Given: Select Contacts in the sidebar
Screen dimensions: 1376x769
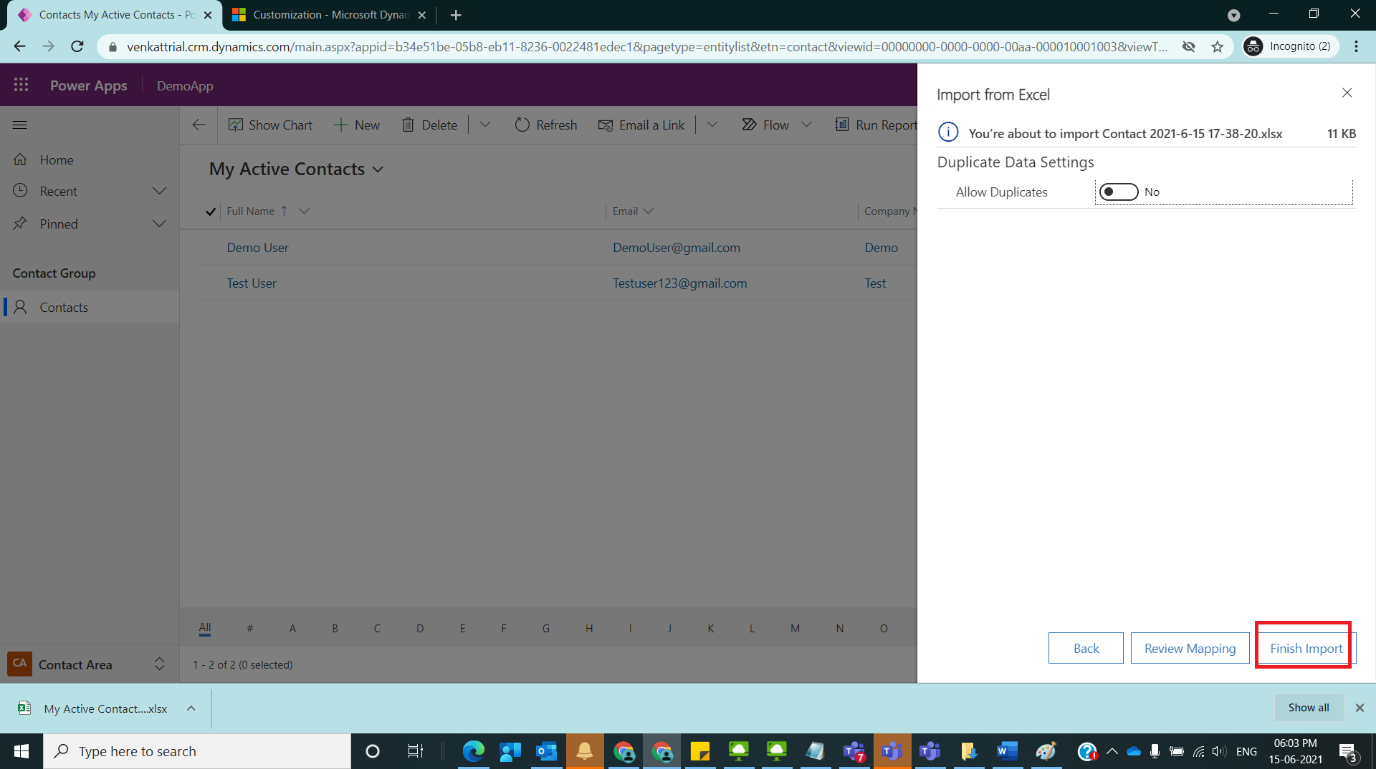Looking at the screenshot, I should coord(63,306).
